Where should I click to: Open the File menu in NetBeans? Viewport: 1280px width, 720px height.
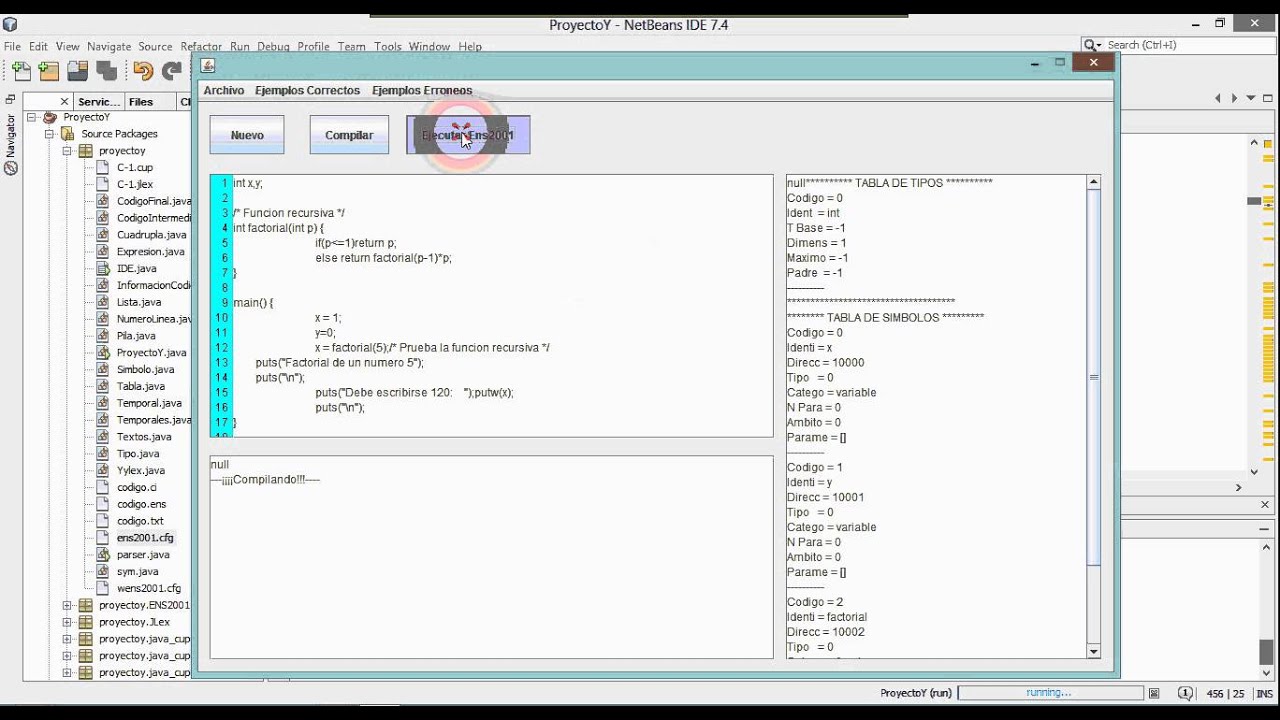point(12,46)
